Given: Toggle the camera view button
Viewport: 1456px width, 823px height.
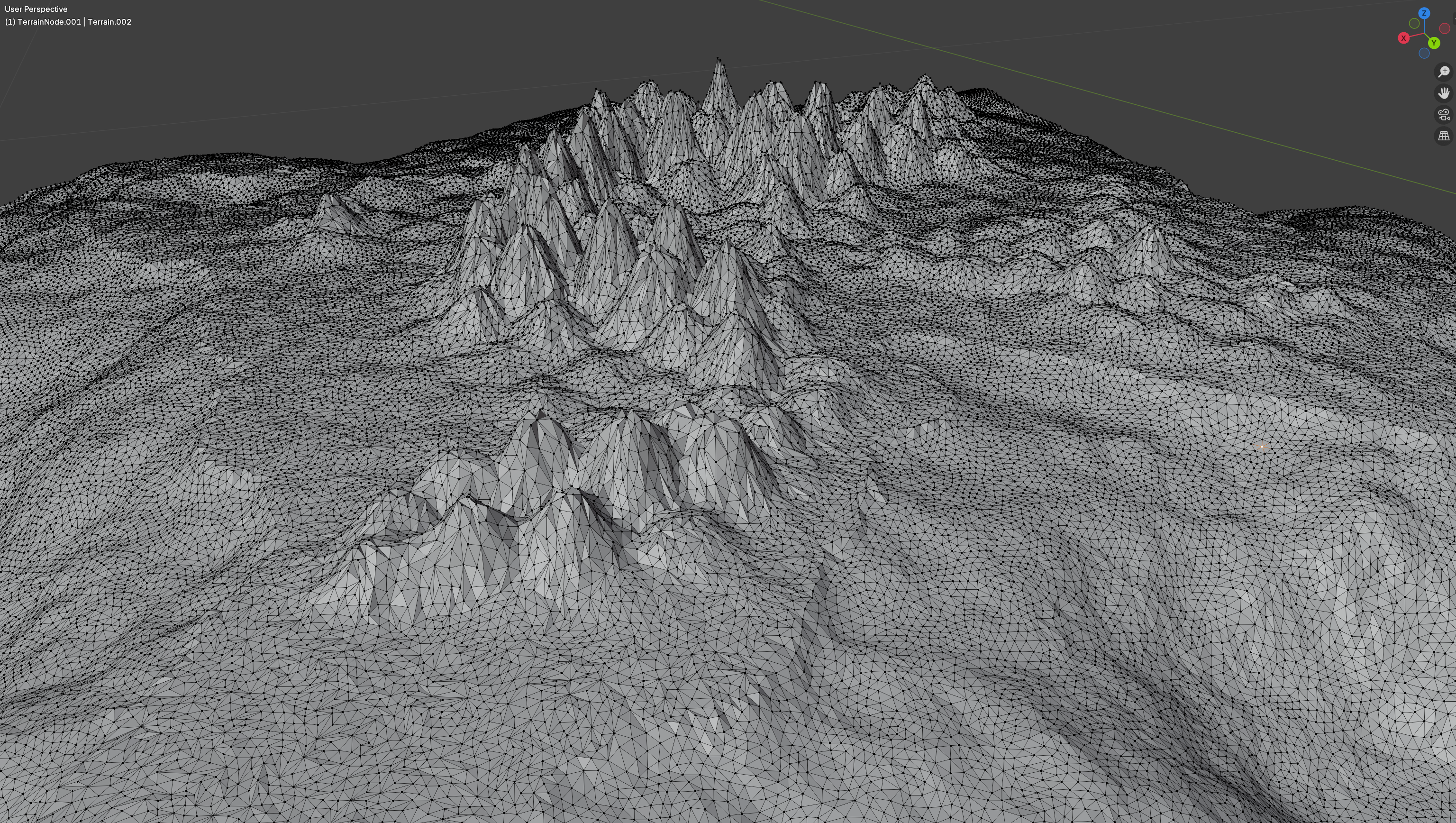Looking at the screenshot, I should tap(1444, 115).
